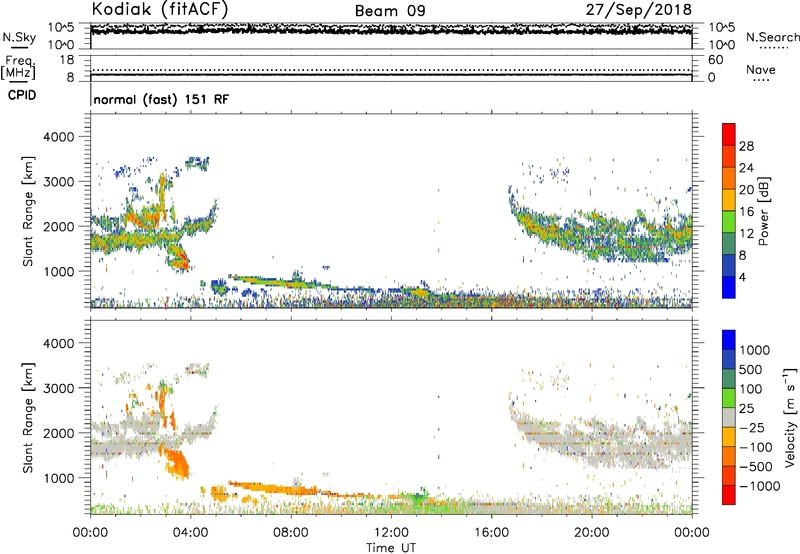Click the blue bottom of power colorbar

[729, 287]
